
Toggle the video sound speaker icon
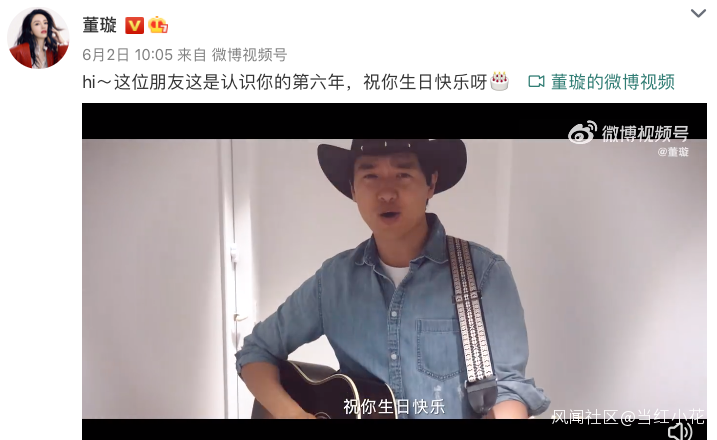[680, 431]
